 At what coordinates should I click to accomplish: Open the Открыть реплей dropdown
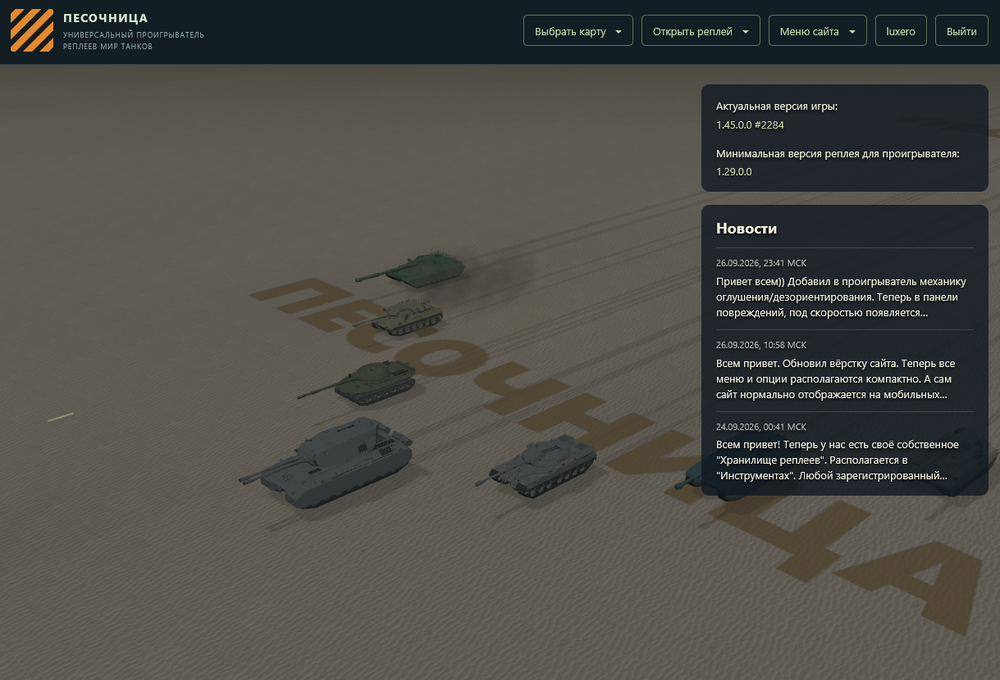[x=700, y=31]
